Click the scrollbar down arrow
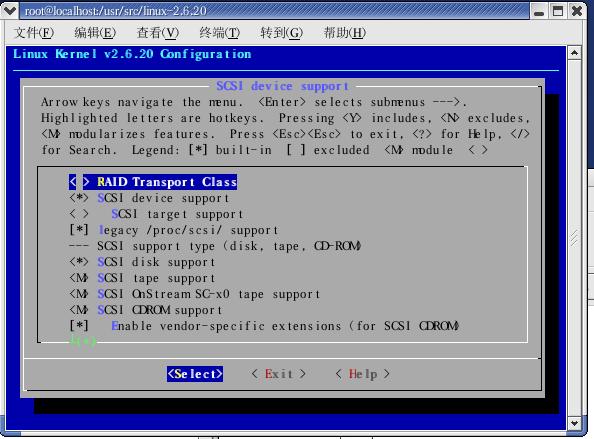Screen dimensions: 594x439 574,423
